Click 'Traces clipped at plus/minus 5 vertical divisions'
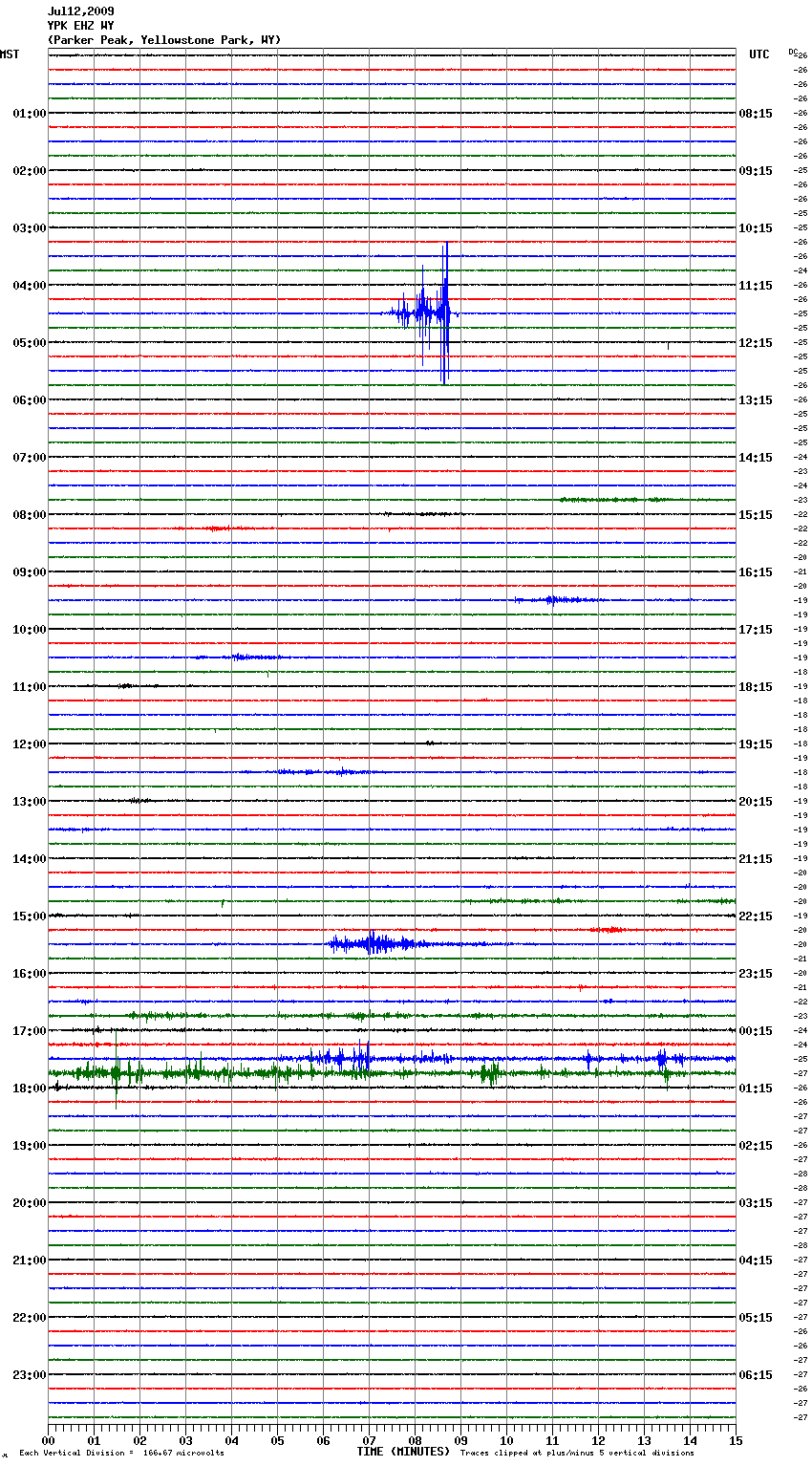This screenshot has height=1466, width=812. click(x=577, y=1453)
